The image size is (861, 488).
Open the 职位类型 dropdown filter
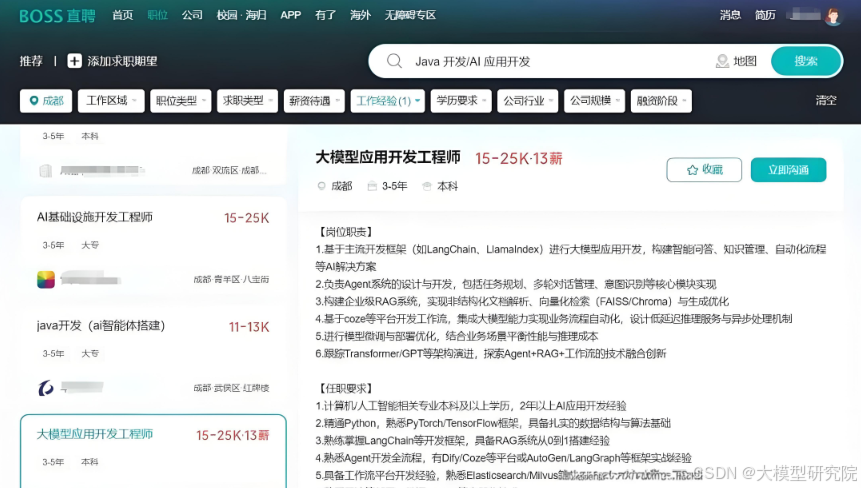tap(180, 100)
